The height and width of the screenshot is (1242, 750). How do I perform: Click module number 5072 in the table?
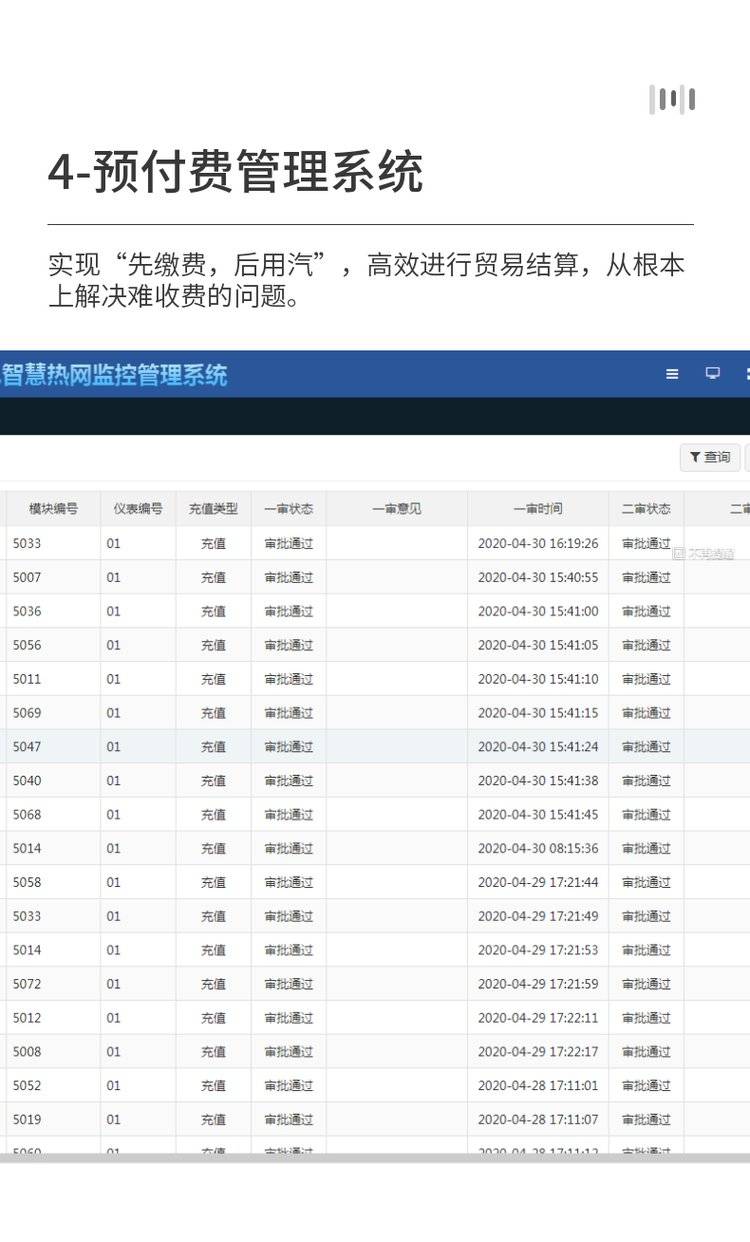click(x=27, y=984)
